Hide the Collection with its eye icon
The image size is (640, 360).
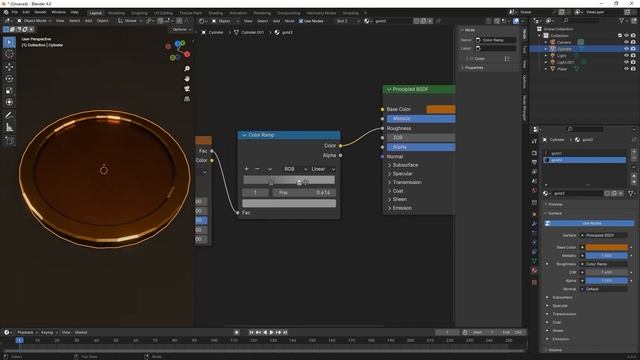(627, 36)
